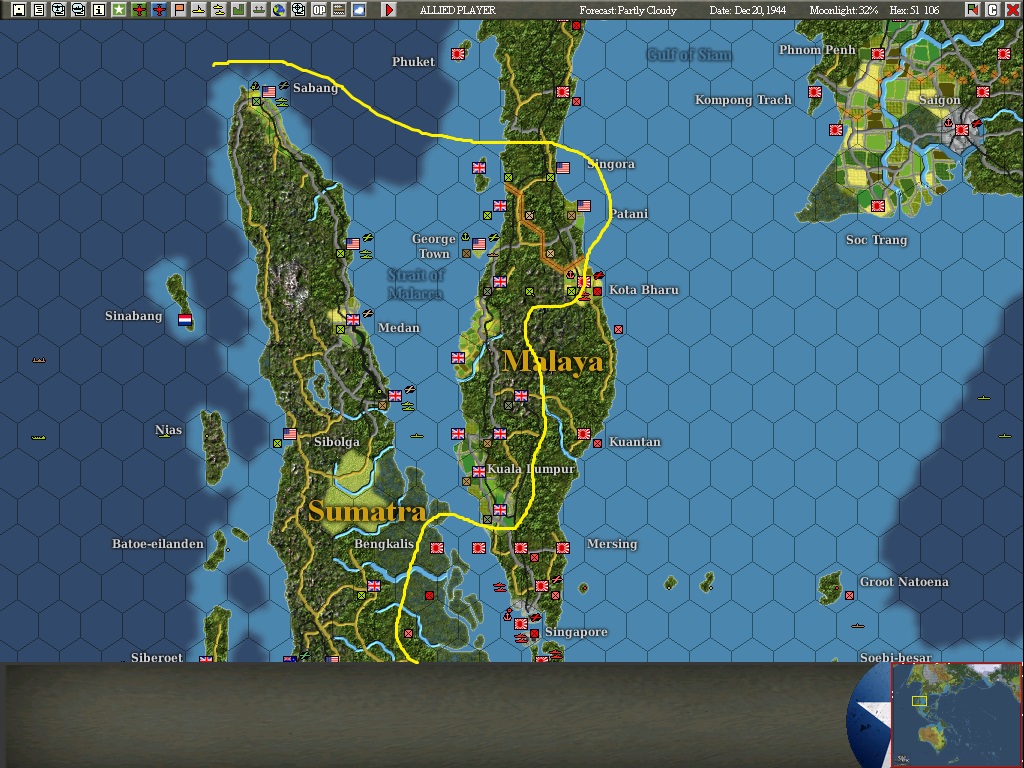
Task: Click the 'Gulf of Siam' sea label
Action: coord(689,55)
